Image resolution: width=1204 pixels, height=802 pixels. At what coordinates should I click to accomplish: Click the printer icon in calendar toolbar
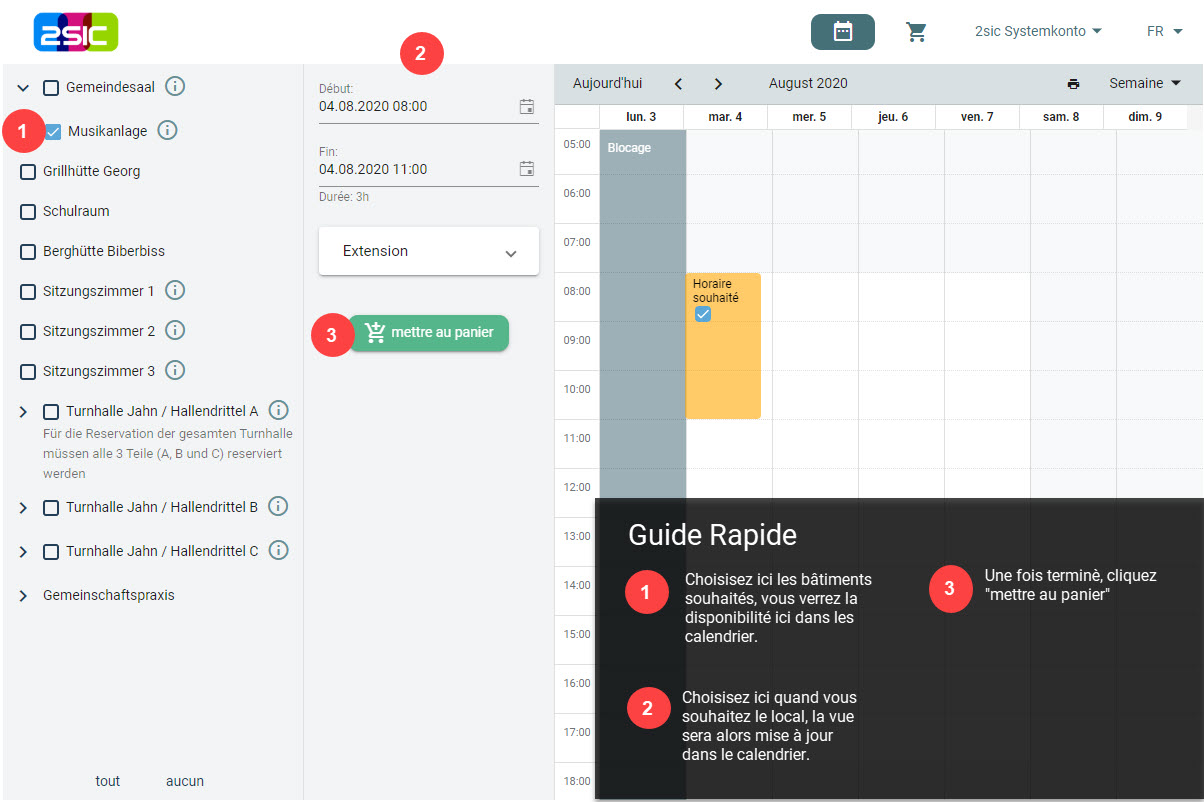pyautogui.click(x=1073, y=84)
